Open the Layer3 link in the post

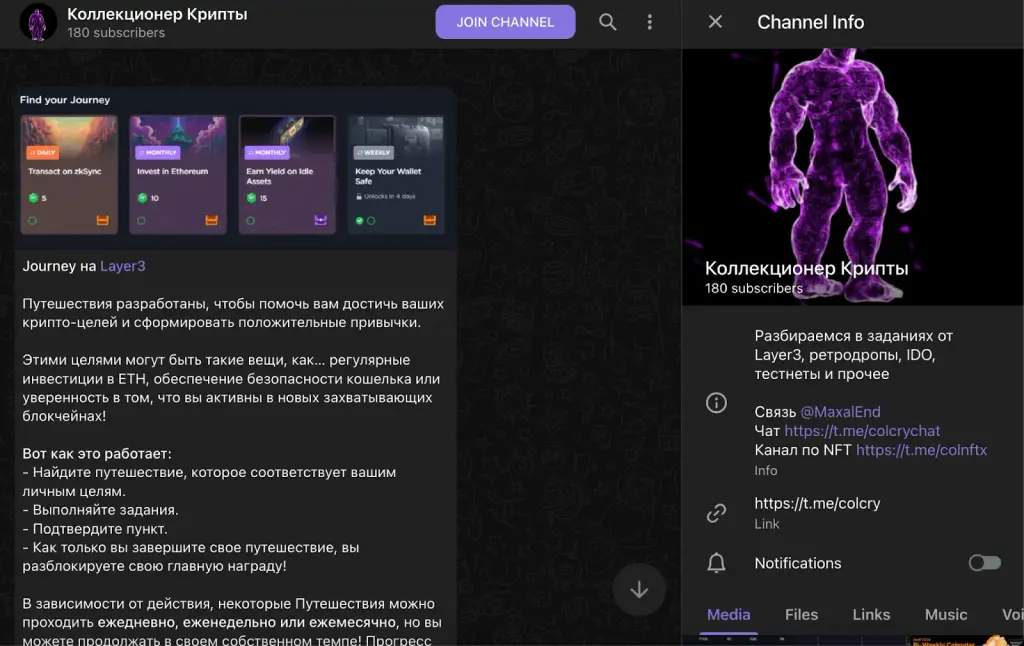(x=123, y=266)
